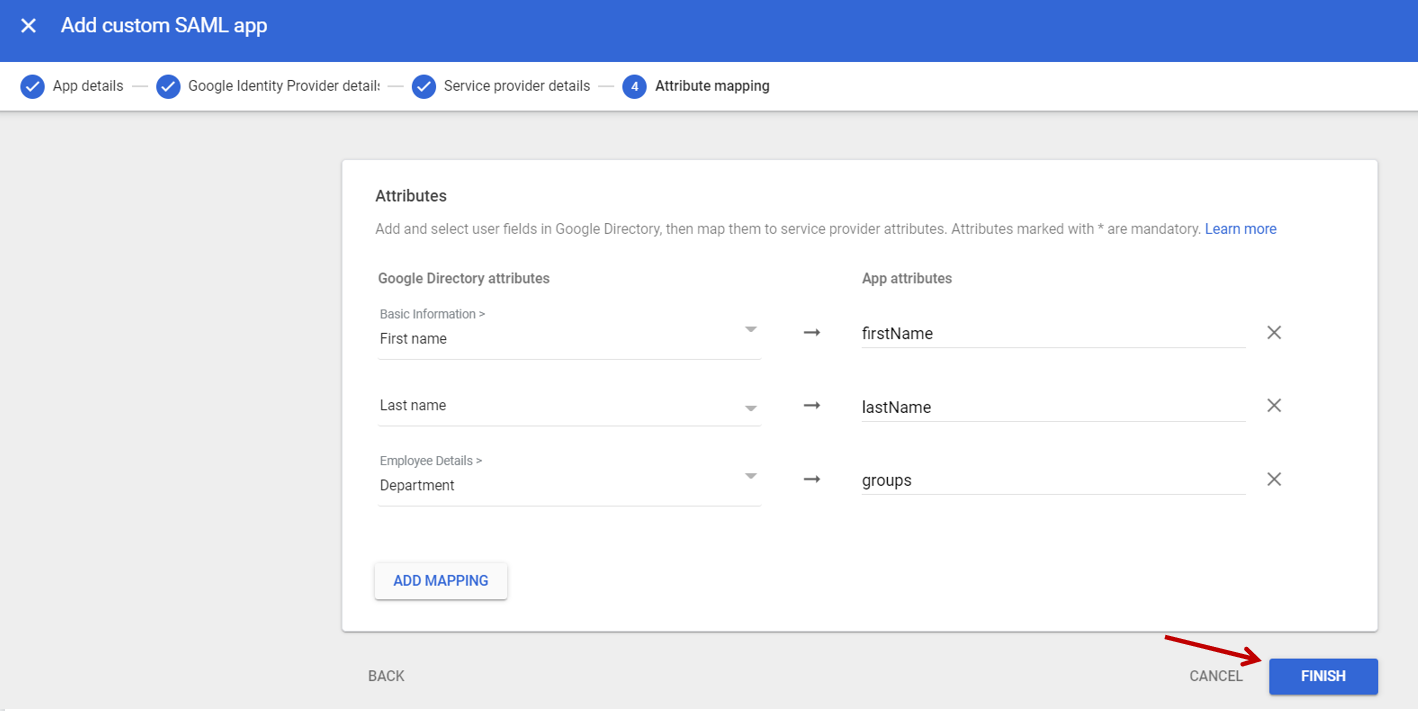Open the Learn more link
The width and height of the screenshot is (1418, 711).
pos(1240,229)
